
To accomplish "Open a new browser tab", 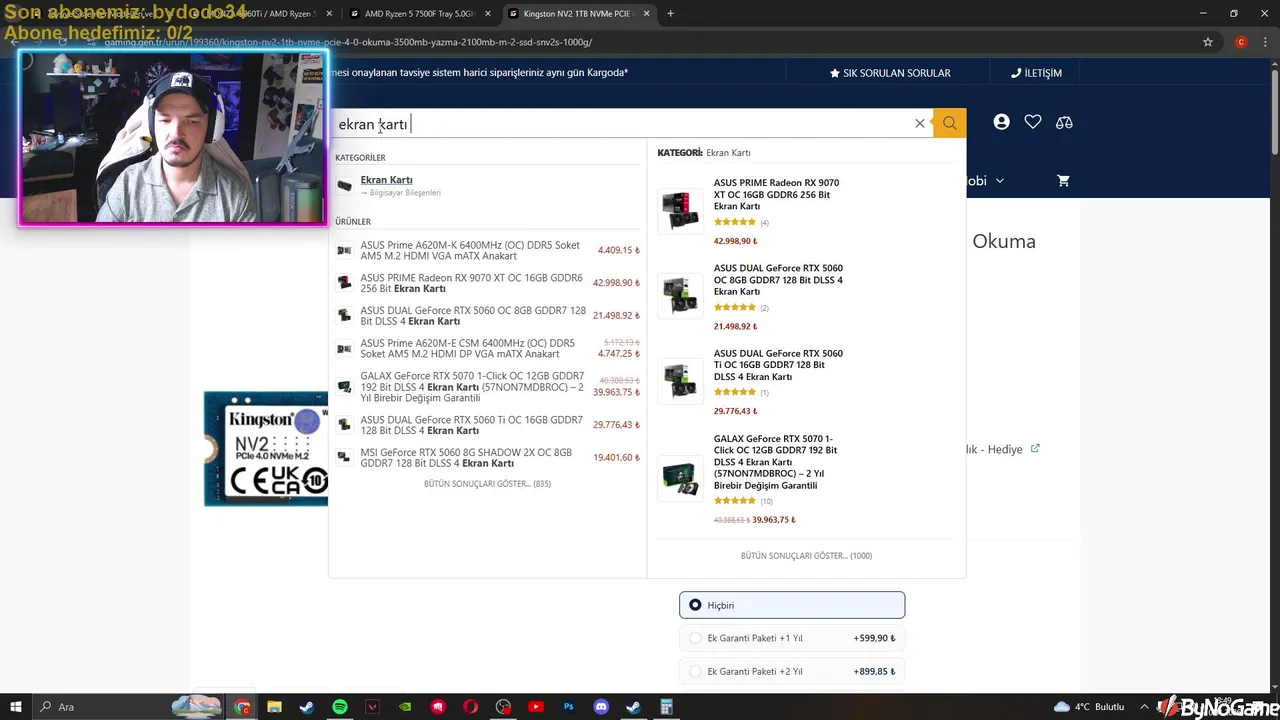I will [x=670, y=14].
